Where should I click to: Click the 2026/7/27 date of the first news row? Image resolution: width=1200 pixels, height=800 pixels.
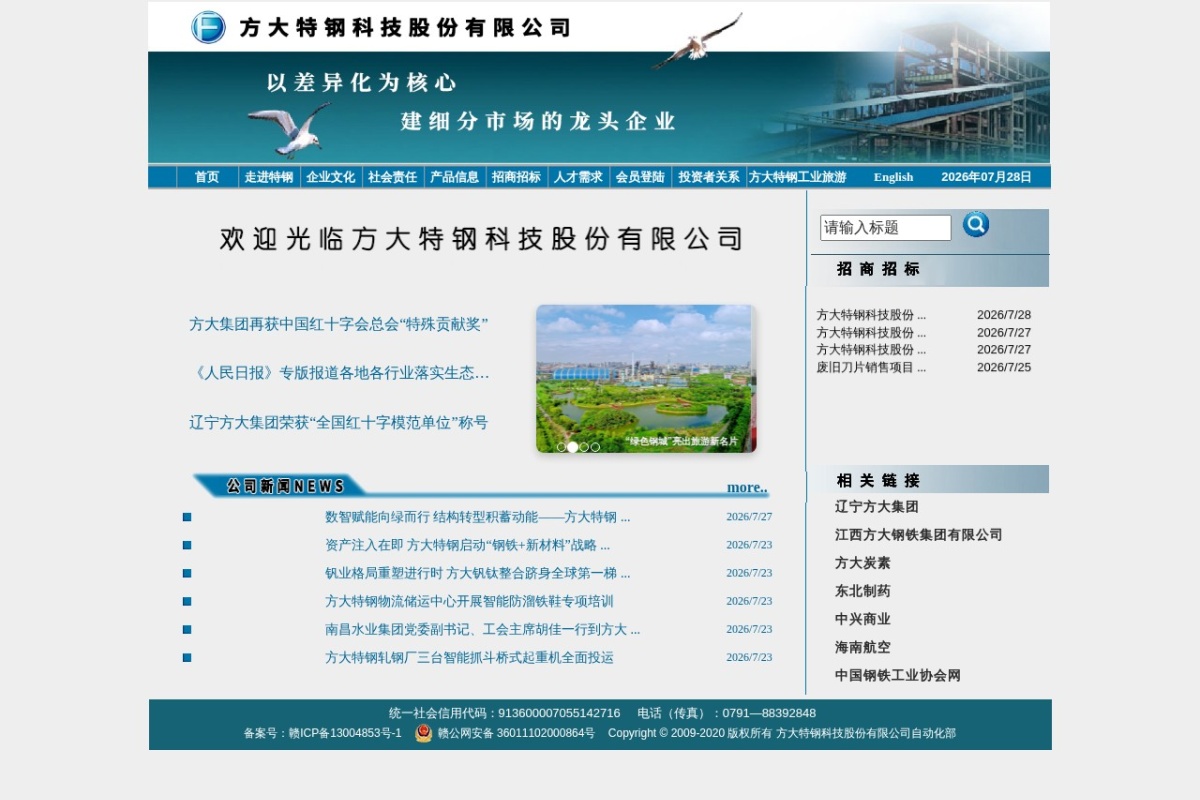(x=749, y=517)
